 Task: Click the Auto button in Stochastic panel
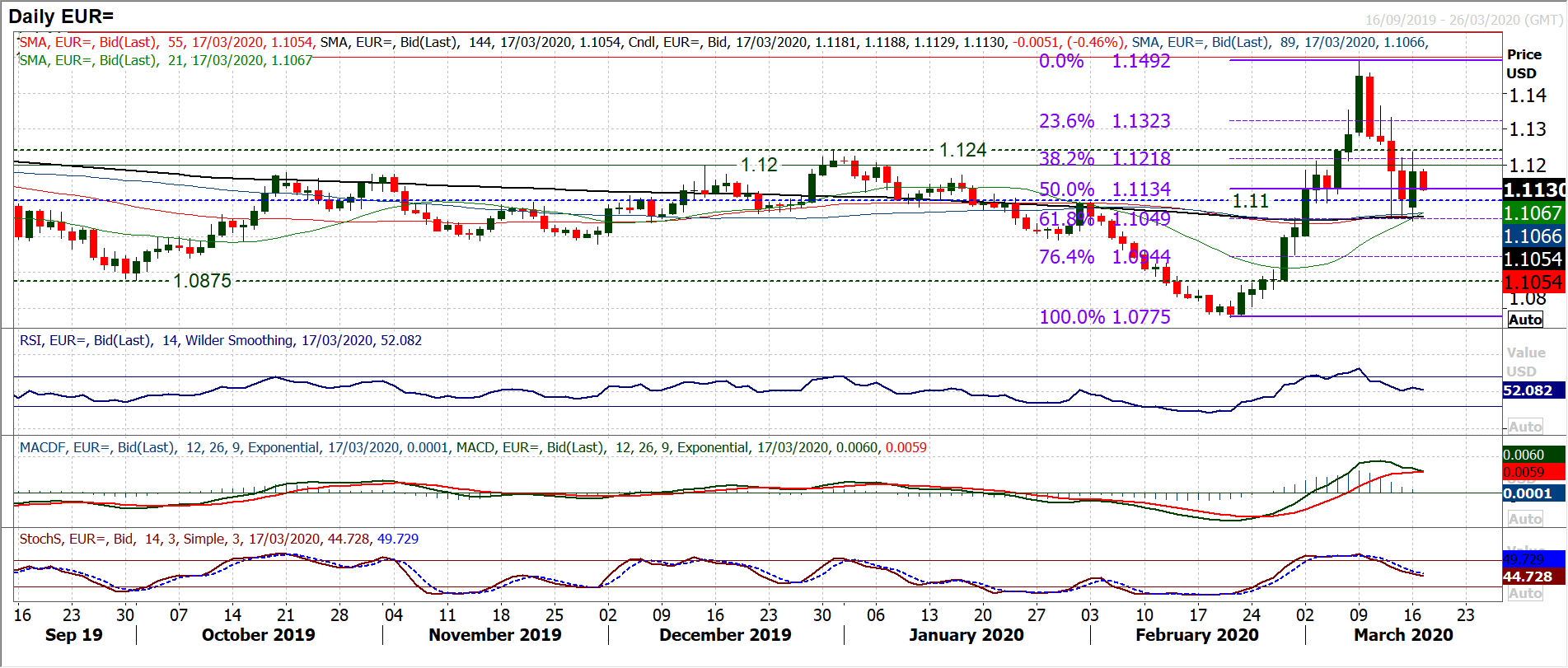(1525, 593)
